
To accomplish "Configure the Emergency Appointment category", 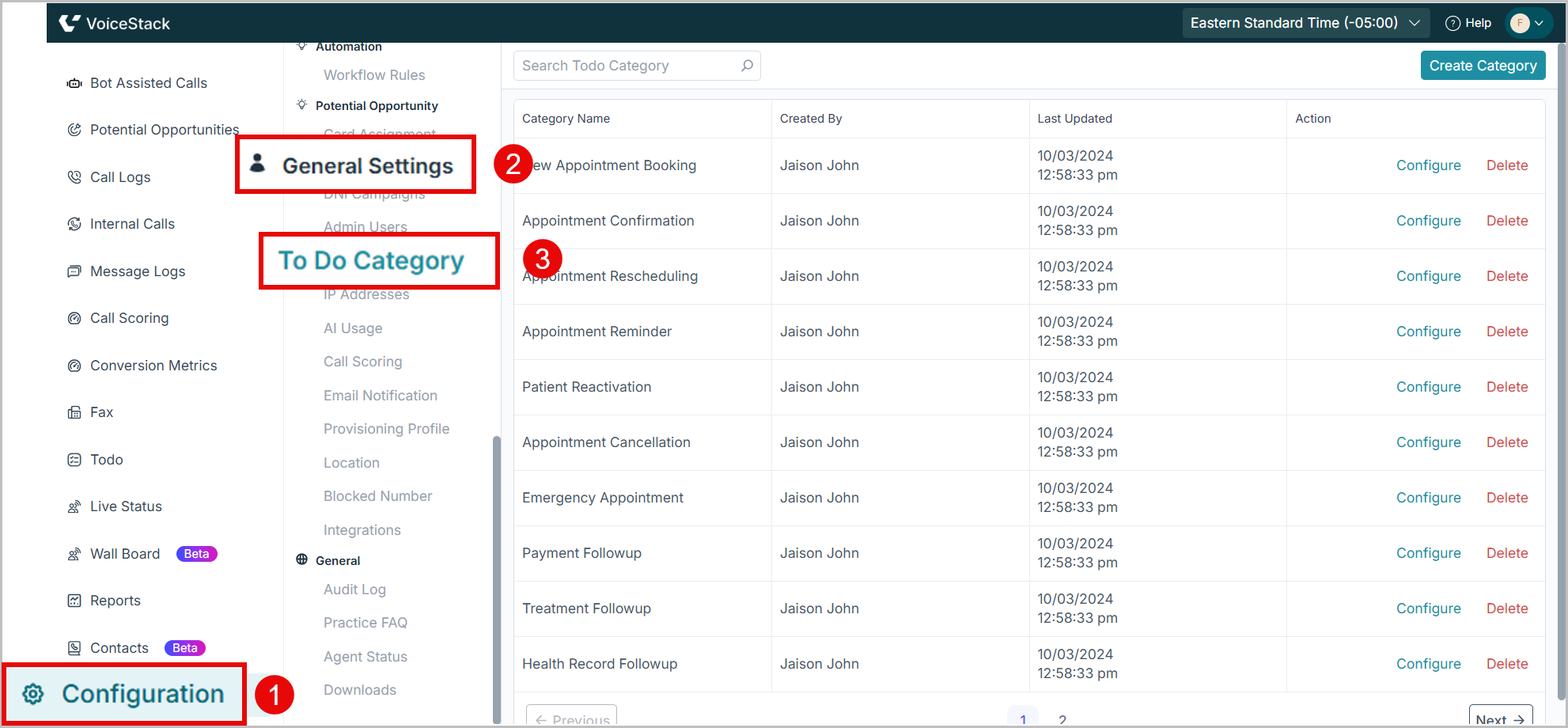I will [1428, 498].
